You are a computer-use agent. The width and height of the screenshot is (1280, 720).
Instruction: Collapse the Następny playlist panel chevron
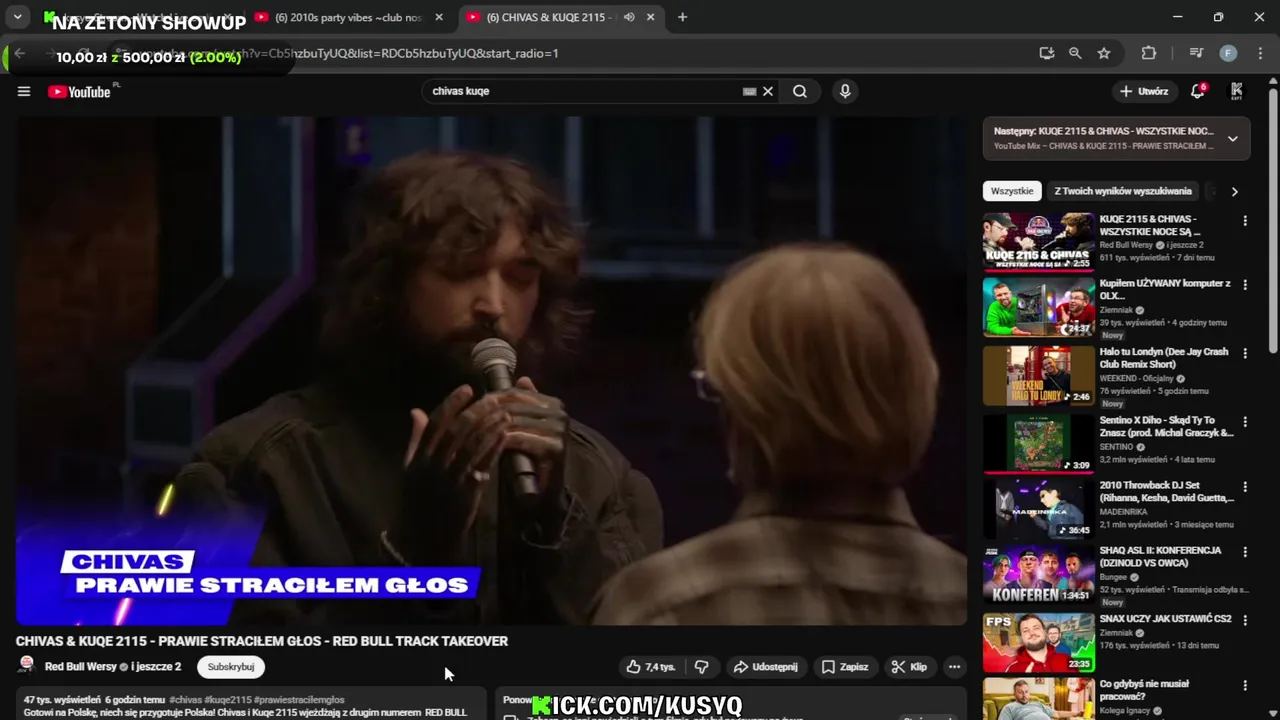tap(1232, 139)
